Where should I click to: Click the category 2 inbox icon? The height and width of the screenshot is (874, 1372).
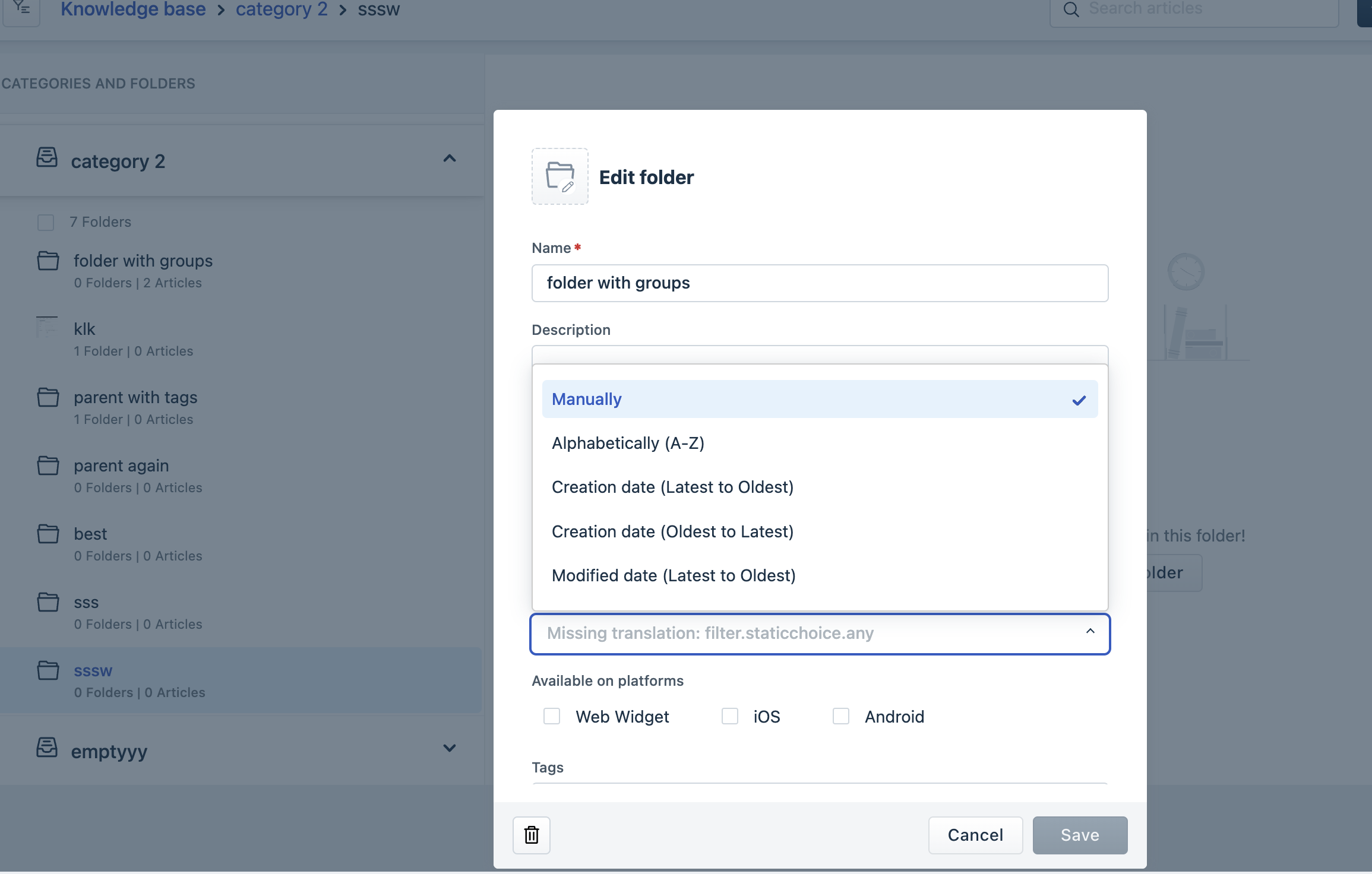click(x=47, y=158)
